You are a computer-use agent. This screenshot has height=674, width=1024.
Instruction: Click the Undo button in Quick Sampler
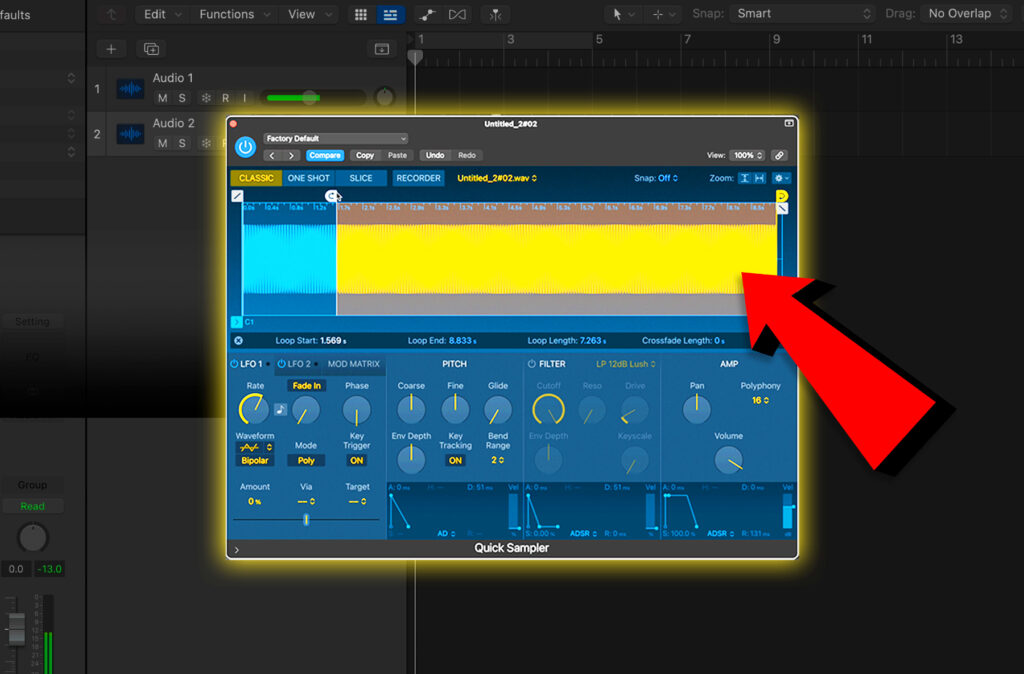click(437, 155)
